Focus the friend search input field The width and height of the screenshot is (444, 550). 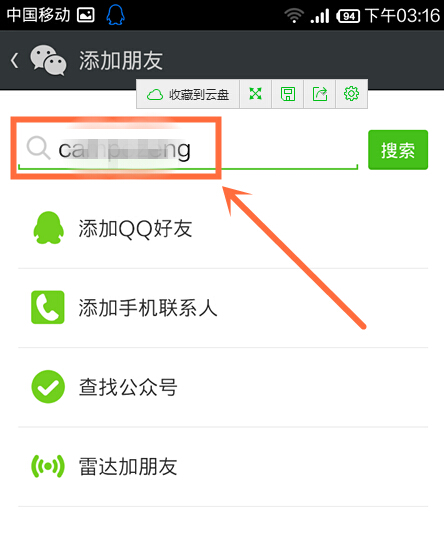point(188,150)
